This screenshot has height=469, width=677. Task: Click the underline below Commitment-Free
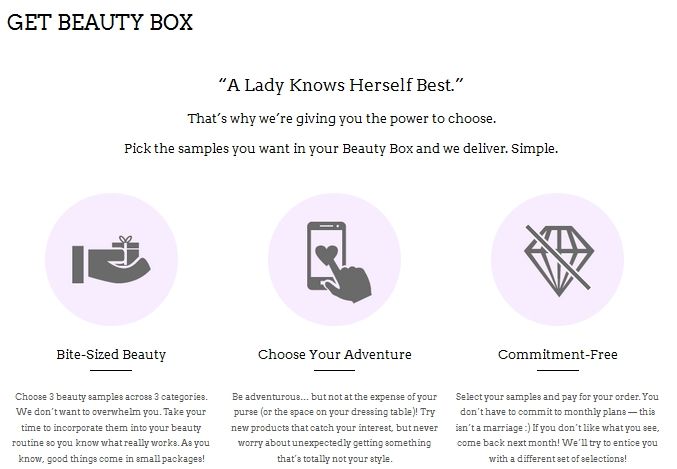coord(558,370)
